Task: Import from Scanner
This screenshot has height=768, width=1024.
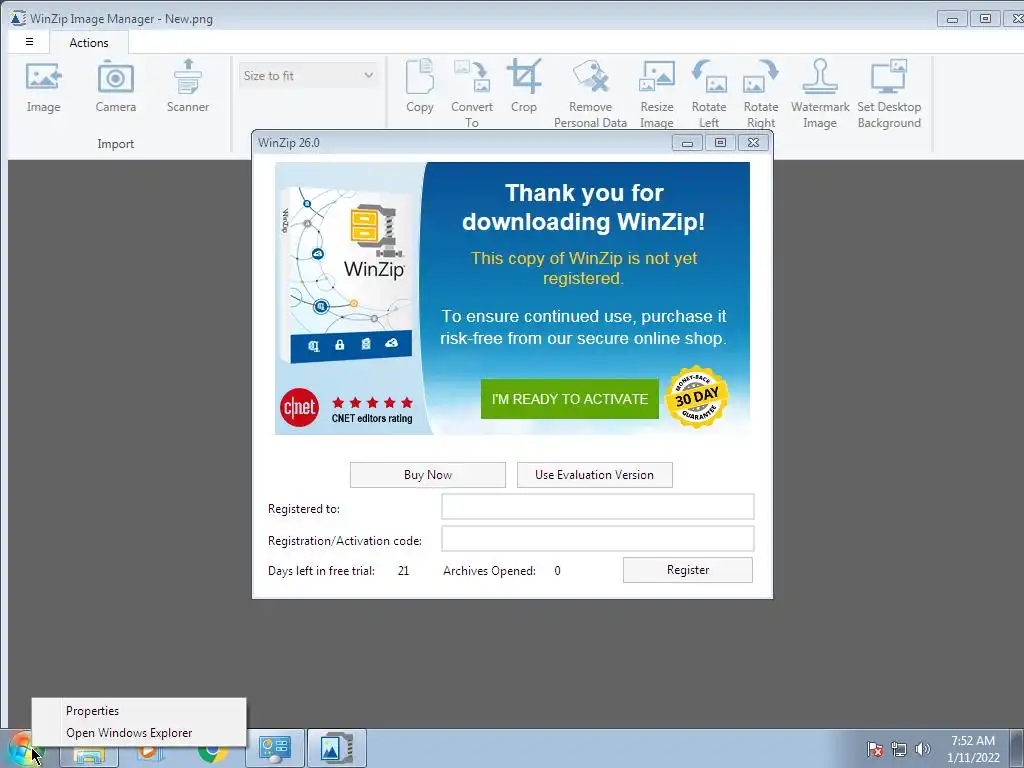Action: click(x=187, y=87)
